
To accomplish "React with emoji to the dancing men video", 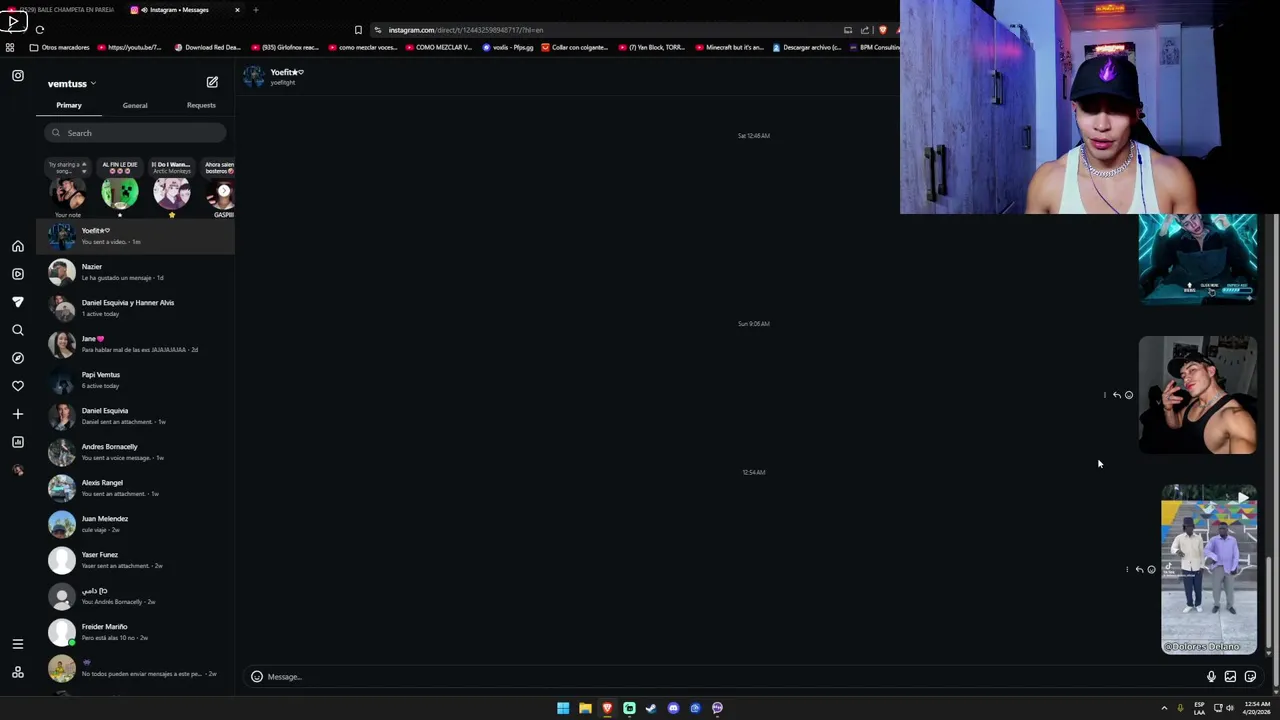I will coord(1151,570).
